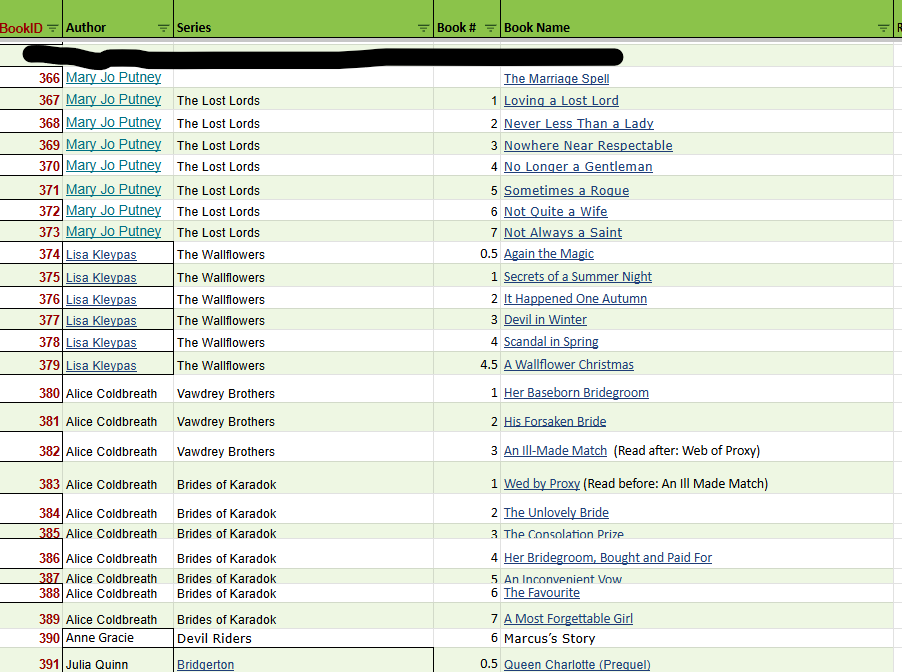Screen dimensions: 902x672
Task: Follow the Devil in Winter link
Action: pyautogui.click(x=545, y=320)
